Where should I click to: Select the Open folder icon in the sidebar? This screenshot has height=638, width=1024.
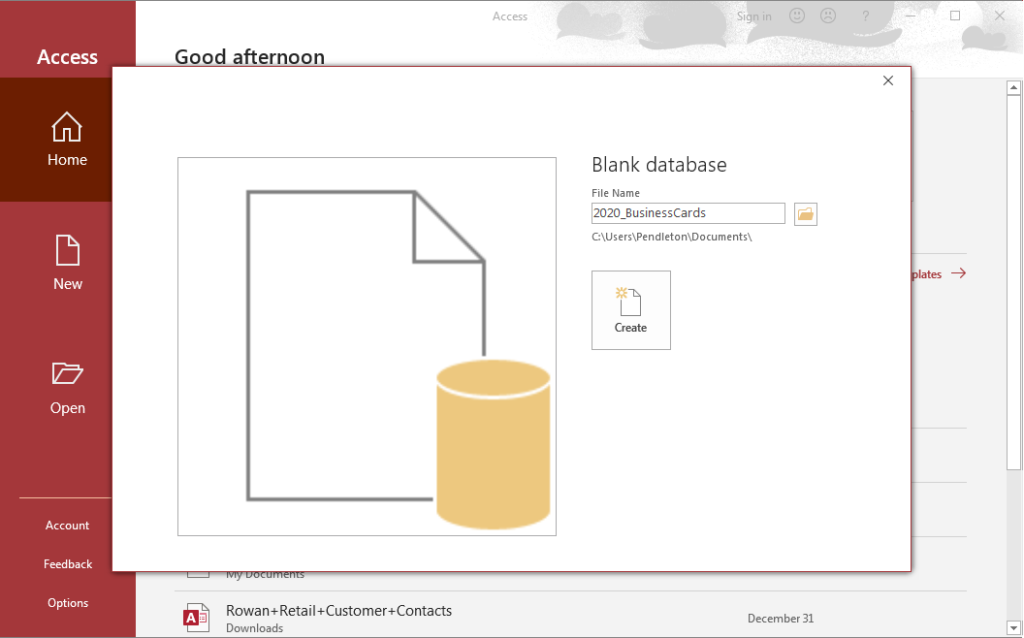click(x=67, y=373)
